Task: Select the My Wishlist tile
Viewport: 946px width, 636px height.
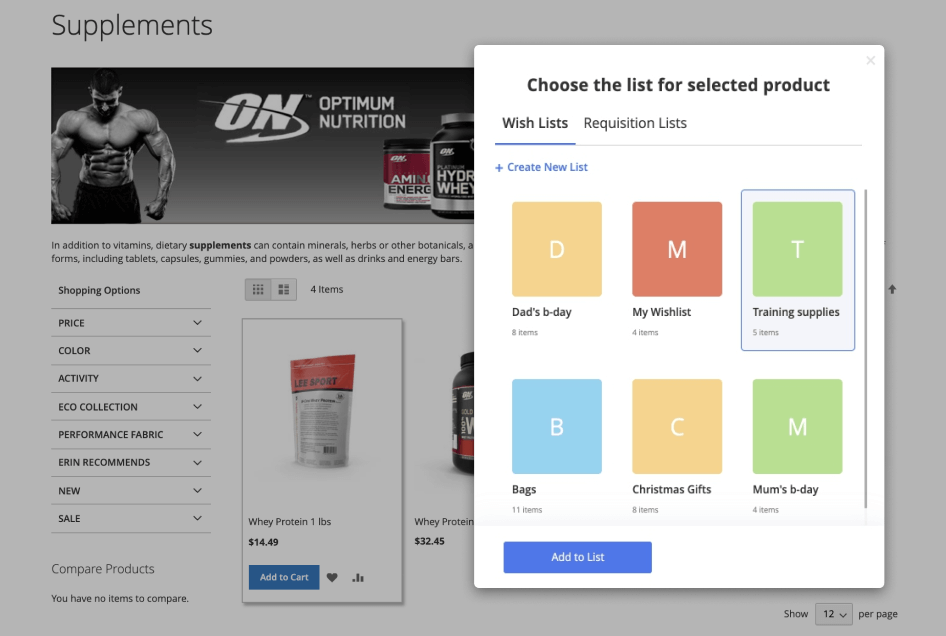Action: point(676,249)
